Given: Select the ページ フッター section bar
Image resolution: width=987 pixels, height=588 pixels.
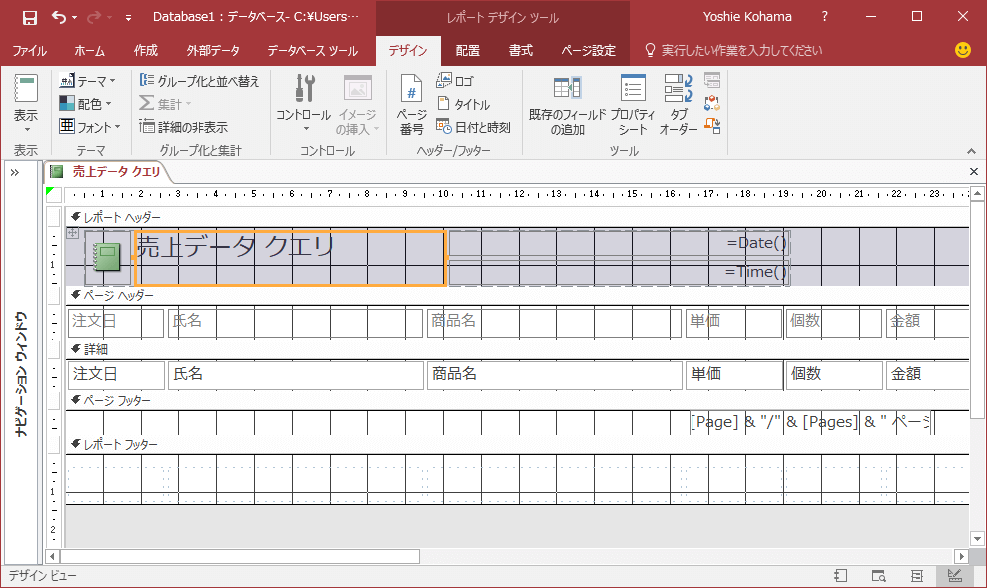Looking at the screenshot, I should coord(517,400).
